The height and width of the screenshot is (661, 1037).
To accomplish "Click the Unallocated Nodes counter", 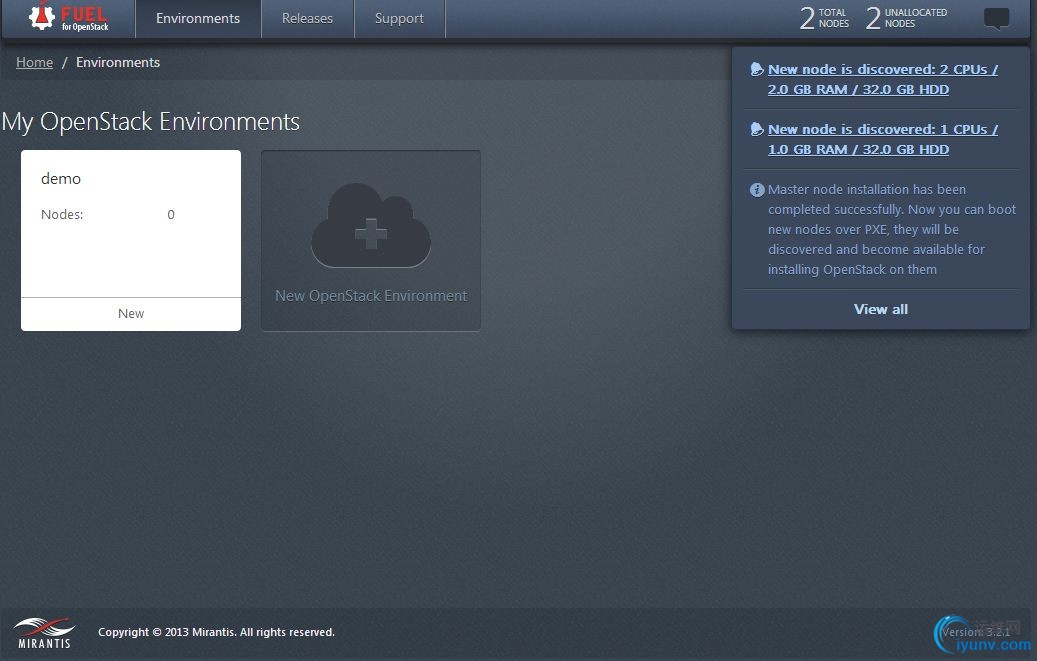I will (906, 18).
